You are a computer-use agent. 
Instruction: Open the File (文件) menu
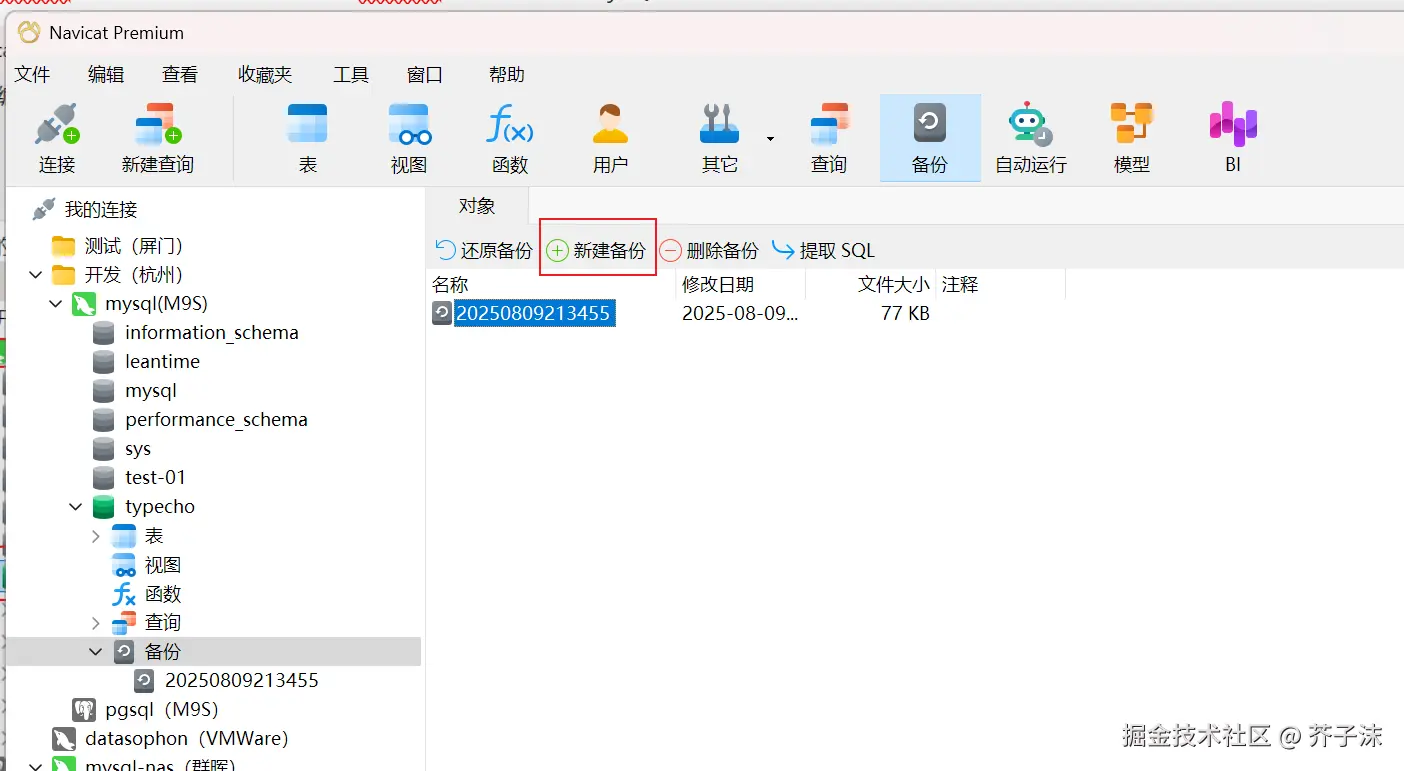click(x=32, y=74)
